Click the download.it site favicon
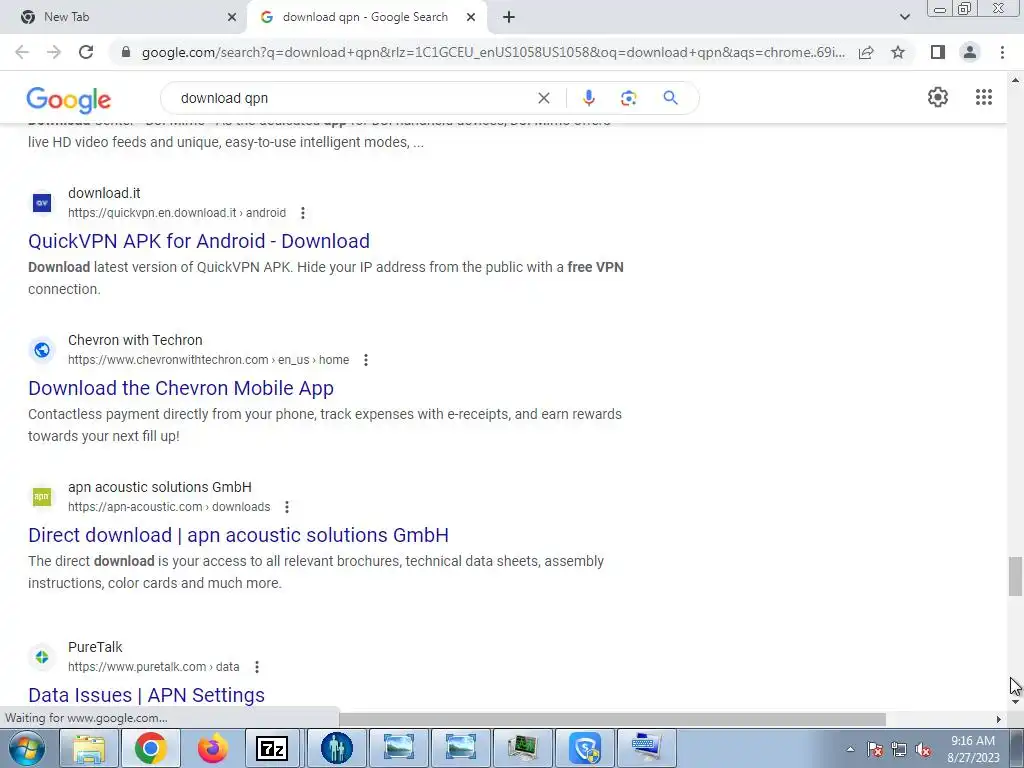 42,203
